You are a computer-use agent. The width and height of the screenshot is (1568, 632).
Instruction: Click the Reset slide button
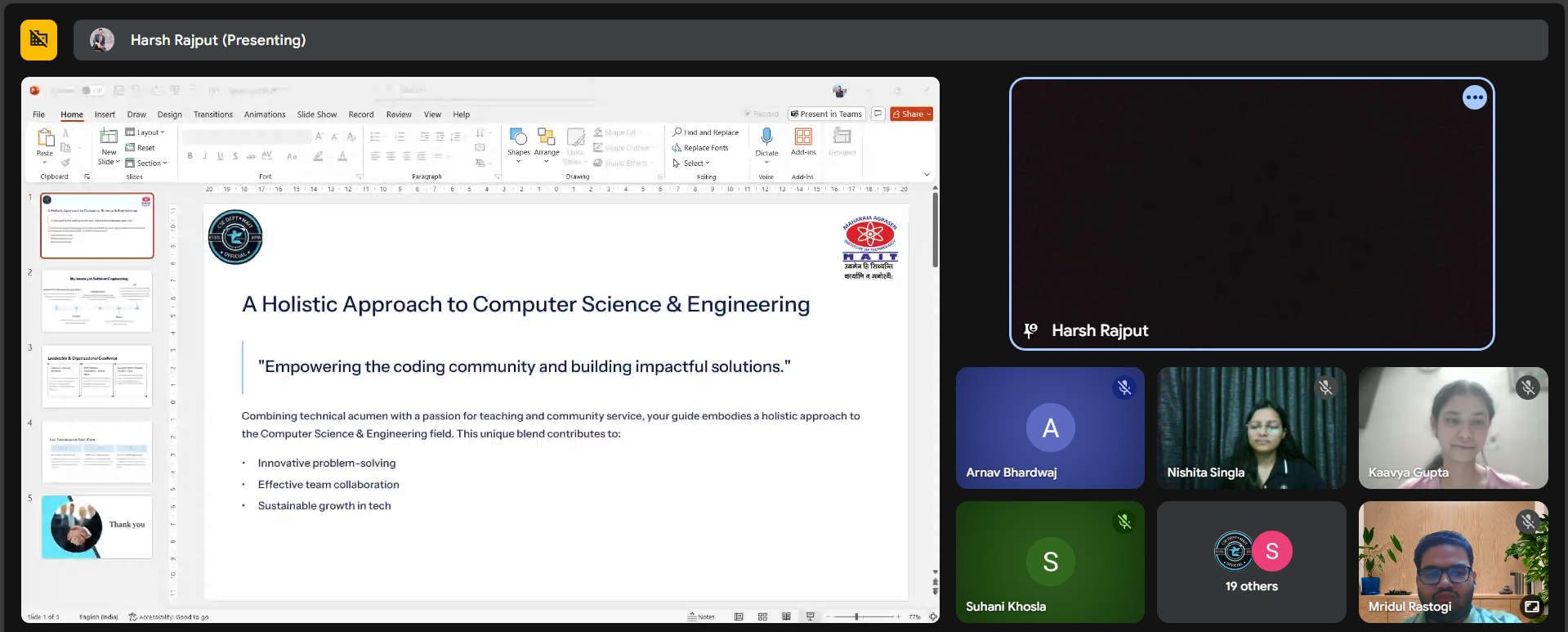[x=141, y=148]
